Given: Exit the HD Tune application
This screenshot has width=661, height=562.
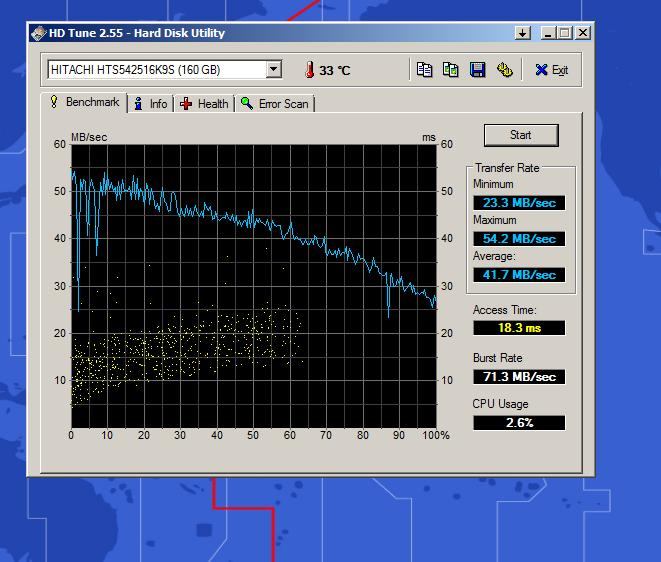Looking at the screenshot, I should point(551,70).
